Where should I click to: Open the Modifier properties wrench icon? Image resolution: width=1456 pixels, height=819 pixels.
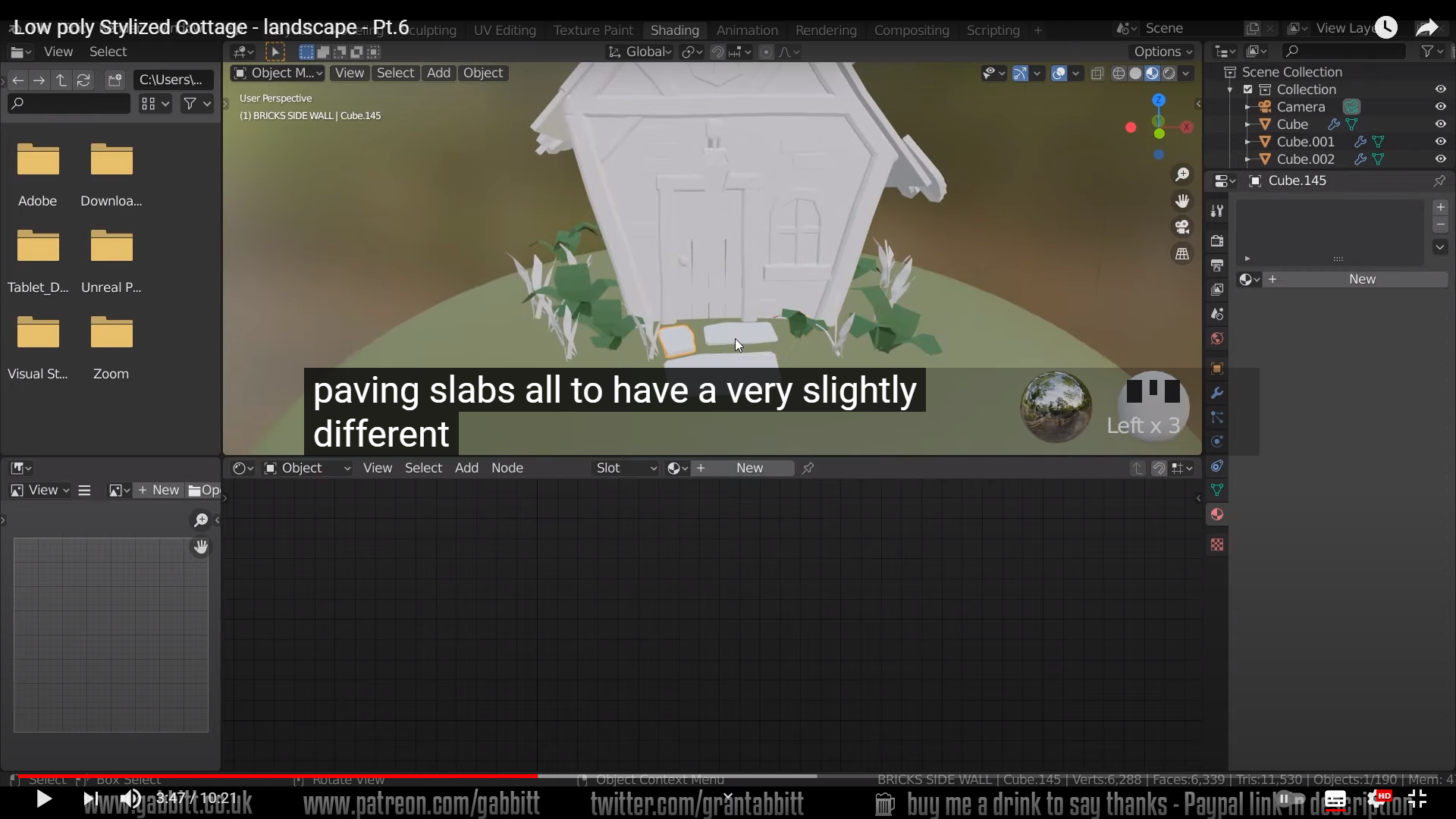1217,393
